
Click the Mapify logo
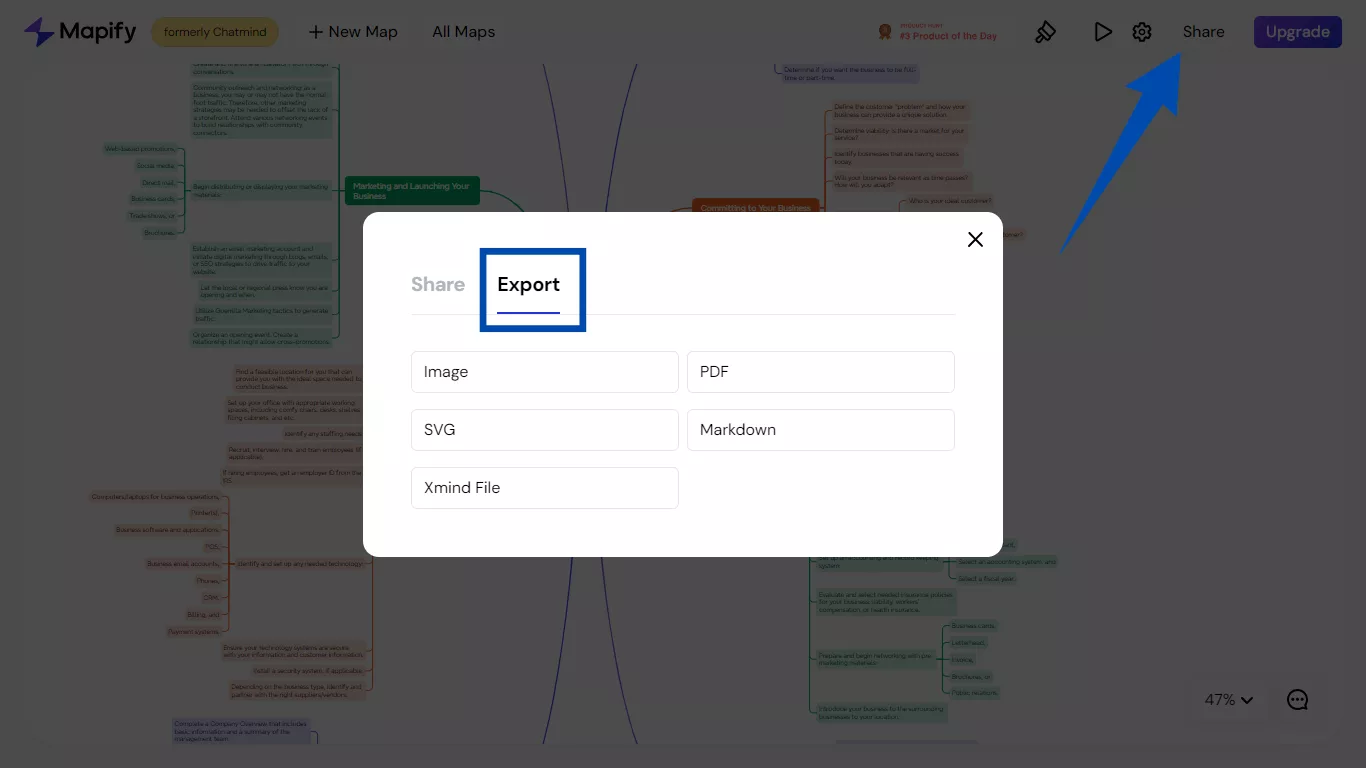point(80,32)
